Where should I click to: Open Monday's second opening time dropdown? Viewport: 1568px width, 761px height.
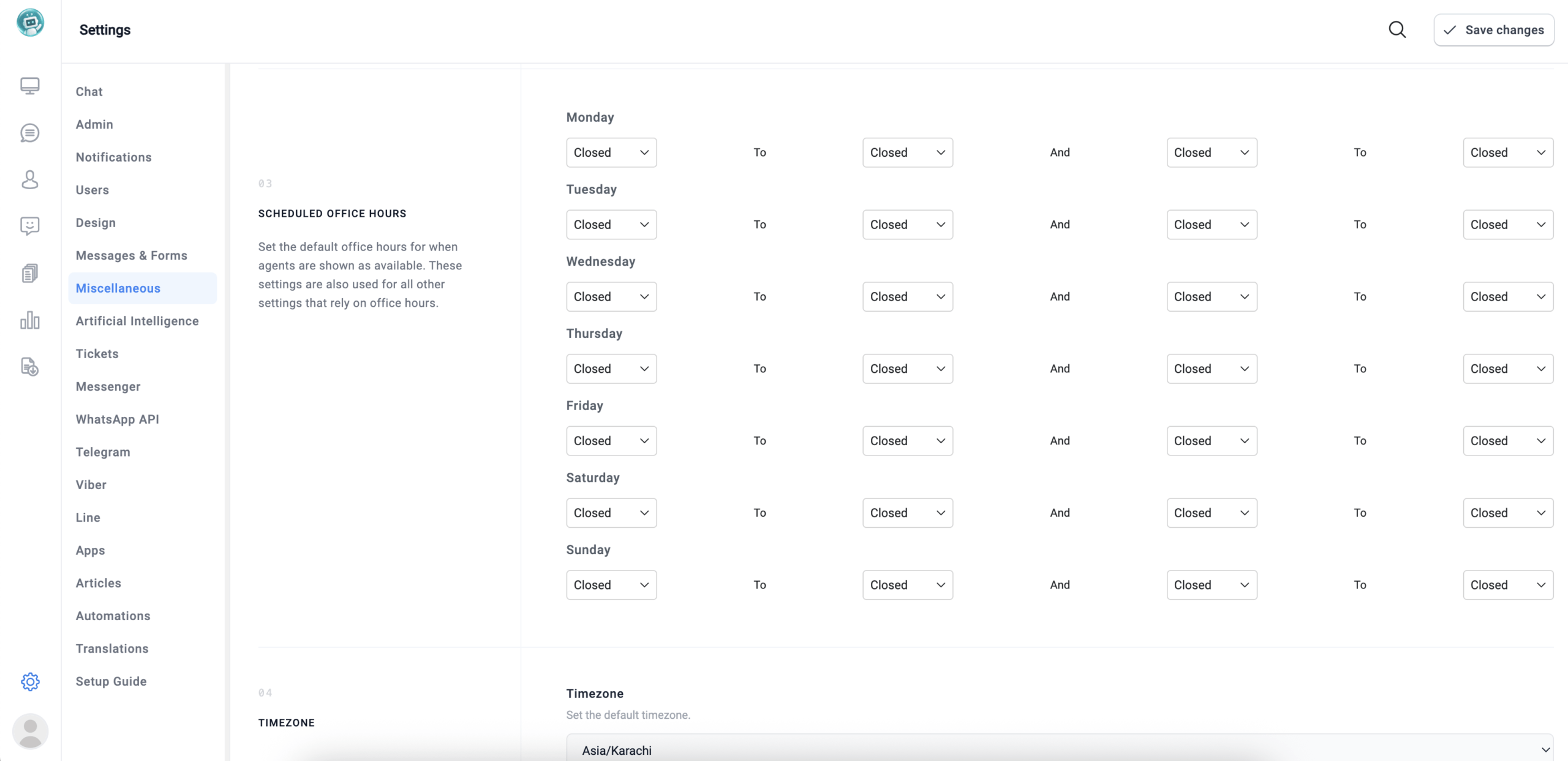point(1212,152)
